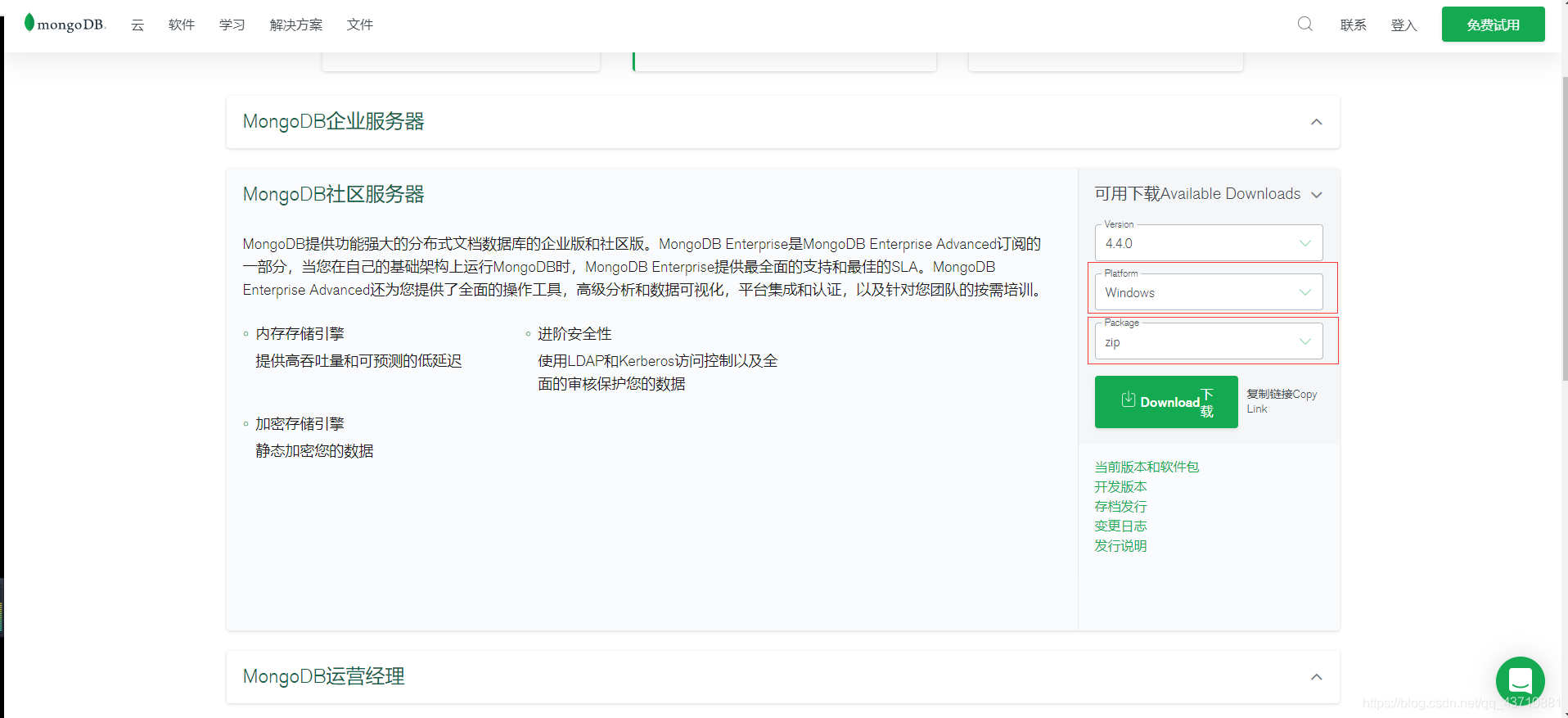Open the Version 4.4.0 dropdown
Viewport: 1568px width, 718px height.
(1209, 242)
